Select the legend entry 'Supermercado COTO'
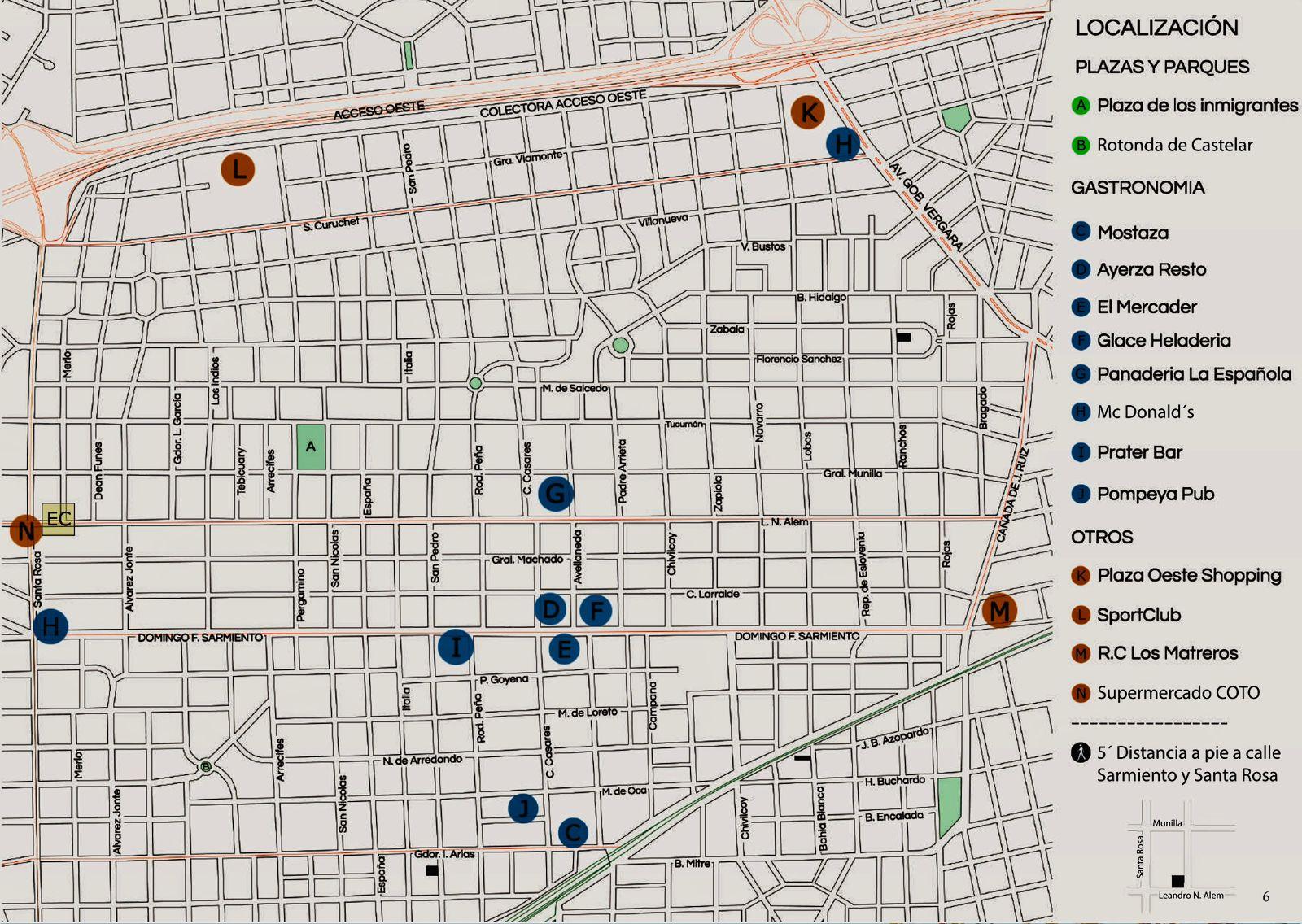Screen dimensions: 1302x924 pos(1177,693)
